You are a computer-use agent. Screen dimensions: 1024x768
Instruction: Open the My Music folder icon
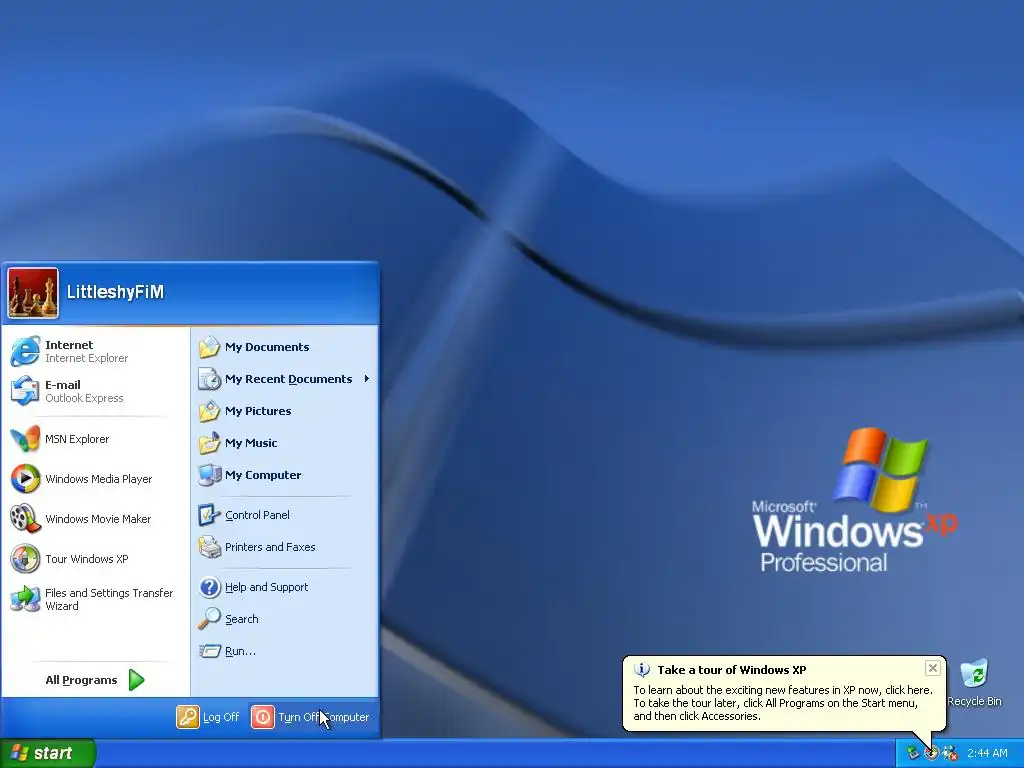210,443
